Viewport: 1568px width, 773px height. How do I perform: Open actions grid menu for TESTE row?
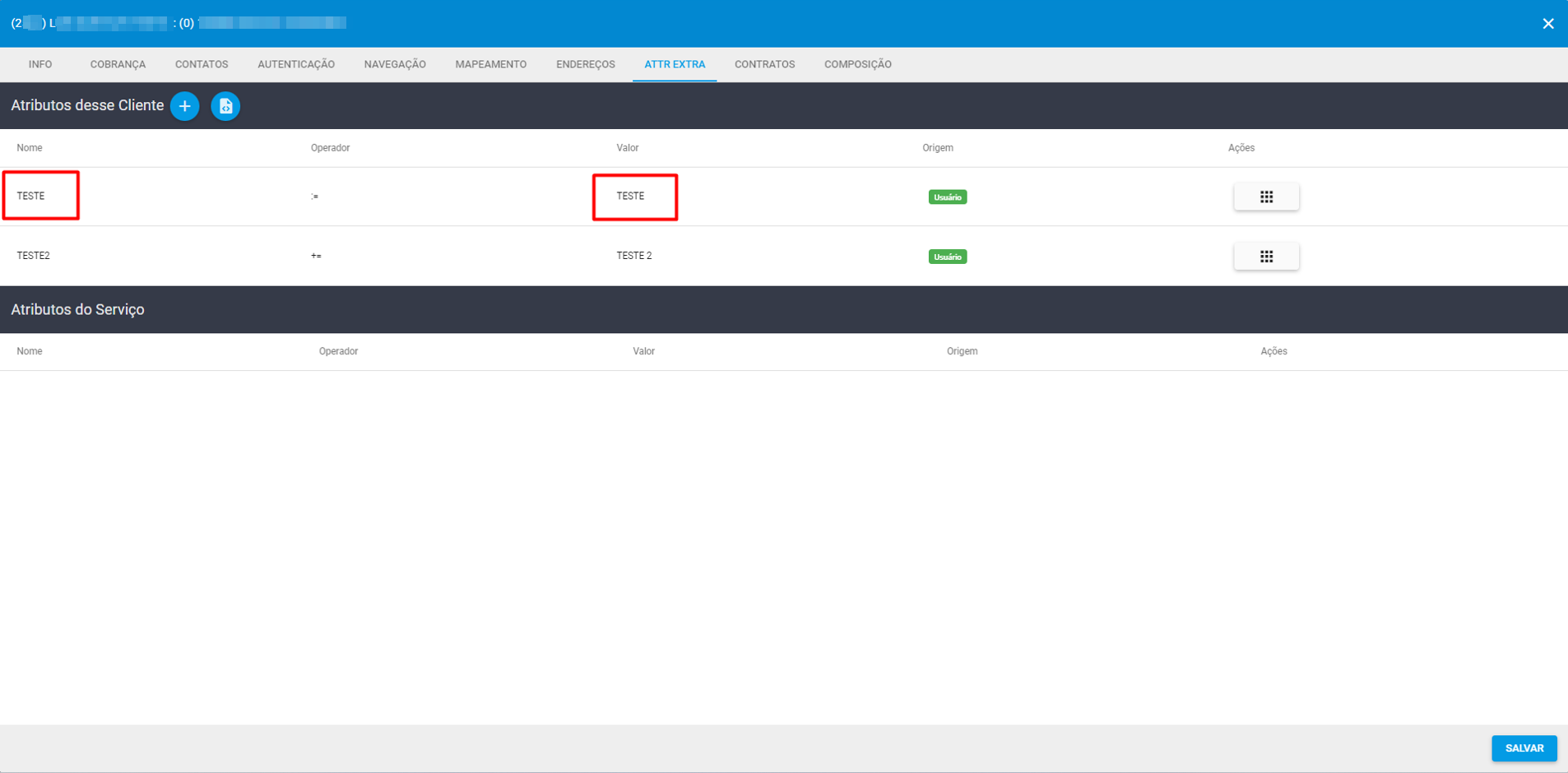click(1266, 197)
